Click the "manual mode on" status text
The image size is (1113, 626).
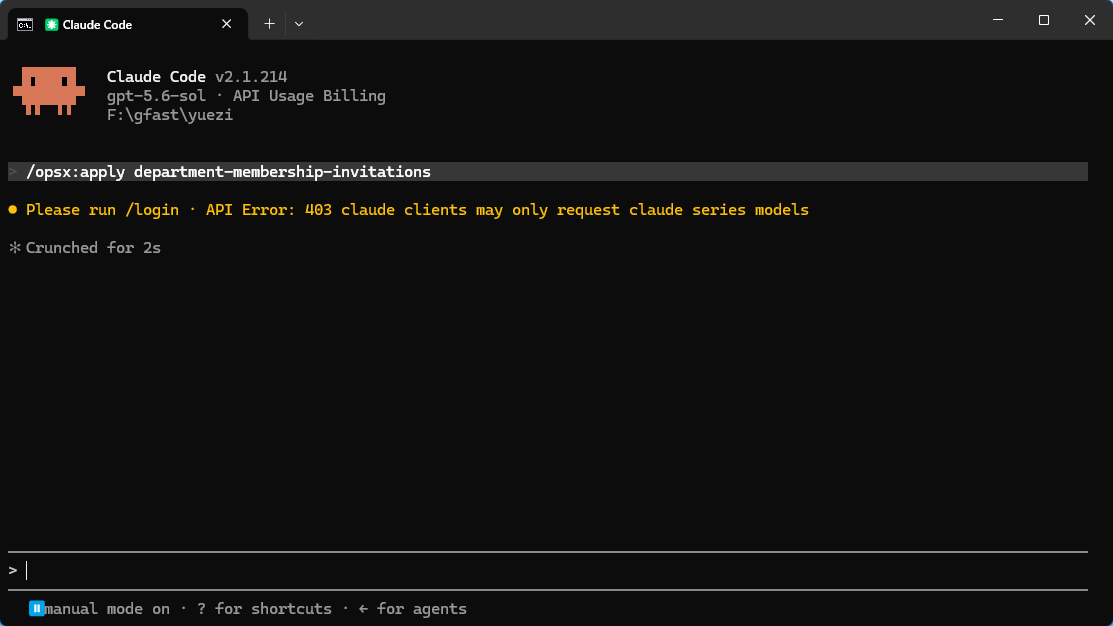[107, 609]
